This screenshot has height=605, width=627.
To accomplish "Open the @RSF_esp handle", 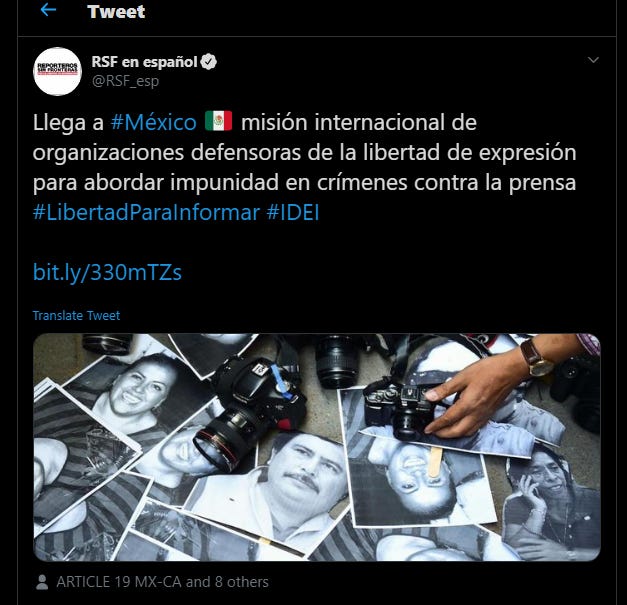I will point(125,81).
